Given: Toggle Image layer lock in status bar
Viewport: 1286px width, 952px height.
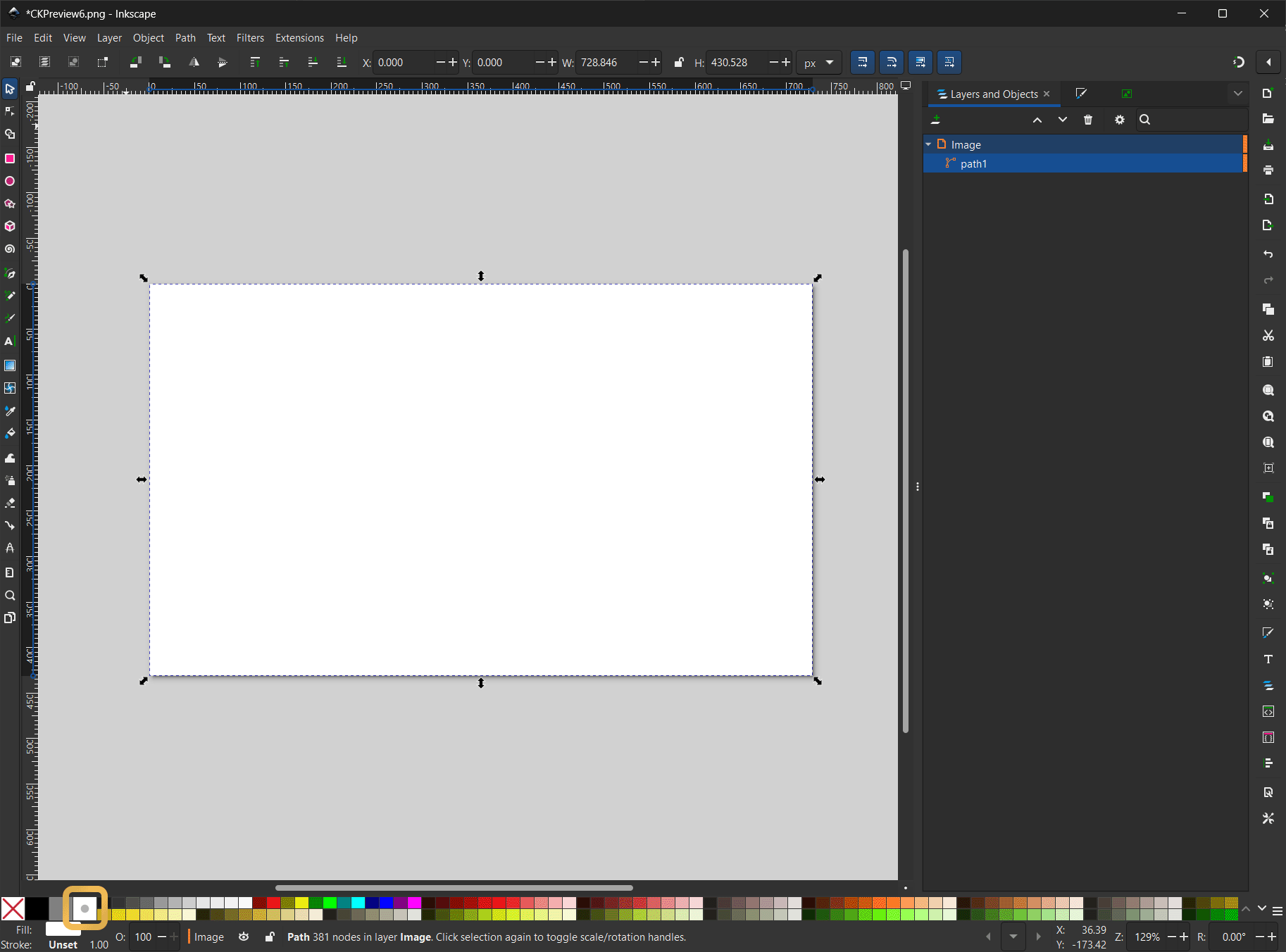Looking at the screenshot, I should click(x=270, y=937).
